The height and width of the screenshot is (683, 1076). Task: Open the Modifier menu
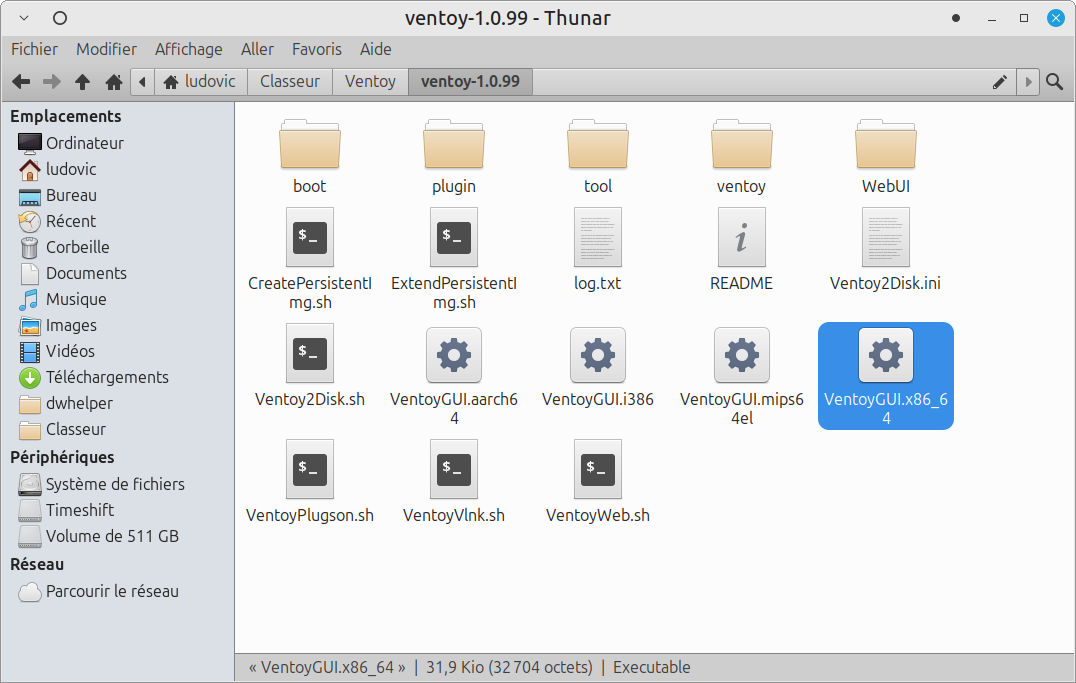[106, 49]
